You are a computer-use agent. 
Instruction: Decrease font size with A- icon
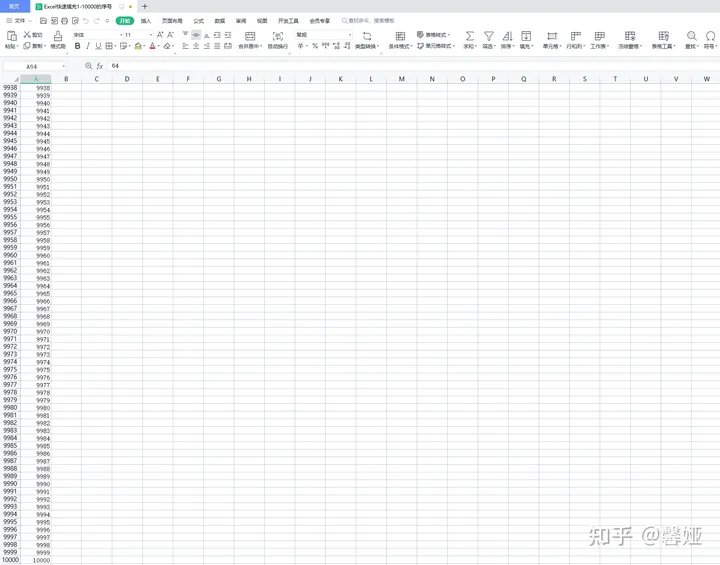[170, 34]
